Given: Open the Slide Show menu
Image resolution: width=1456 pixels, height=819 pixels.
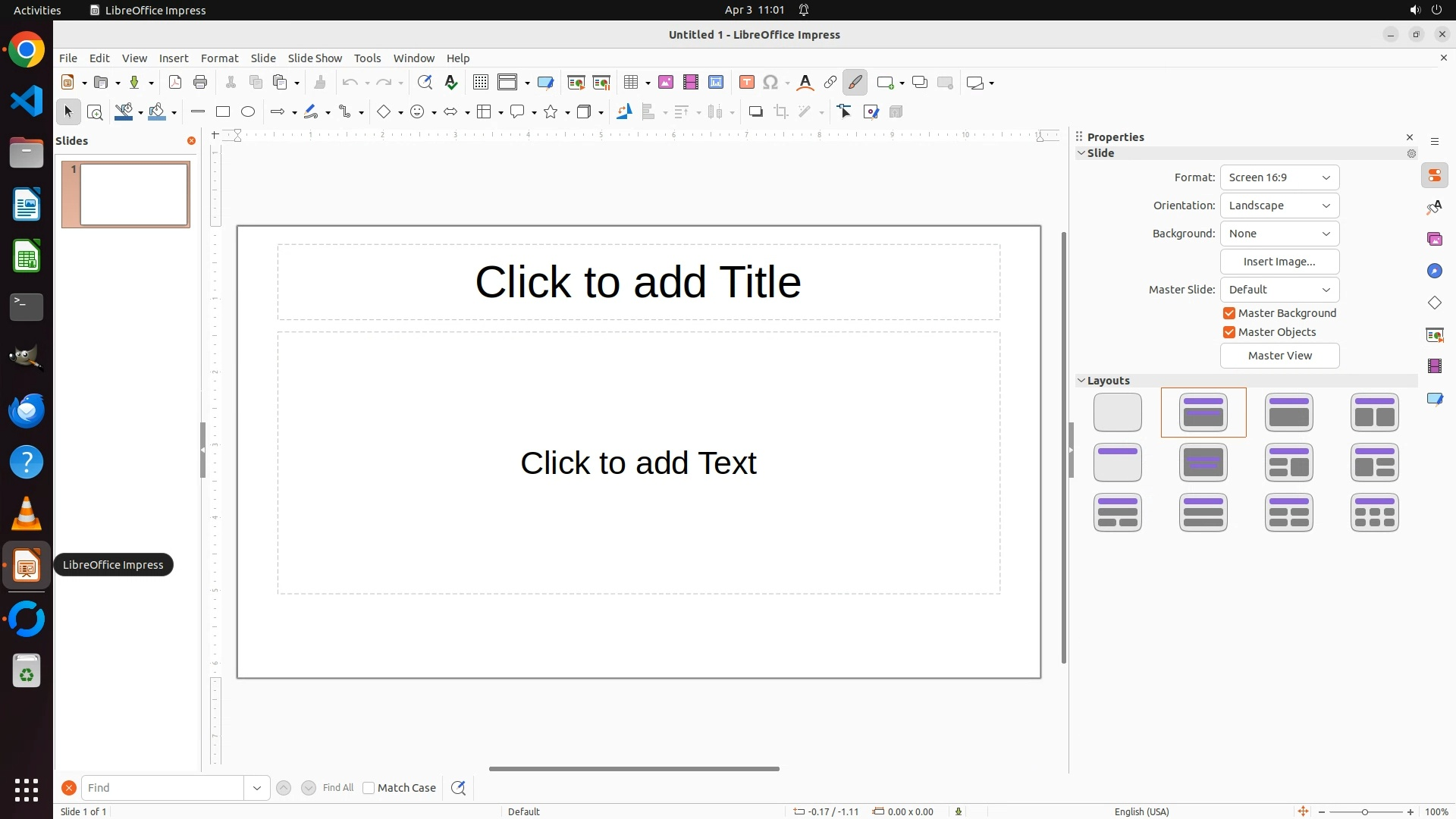Looking at the screenshot, I should (x=315, y=58).
